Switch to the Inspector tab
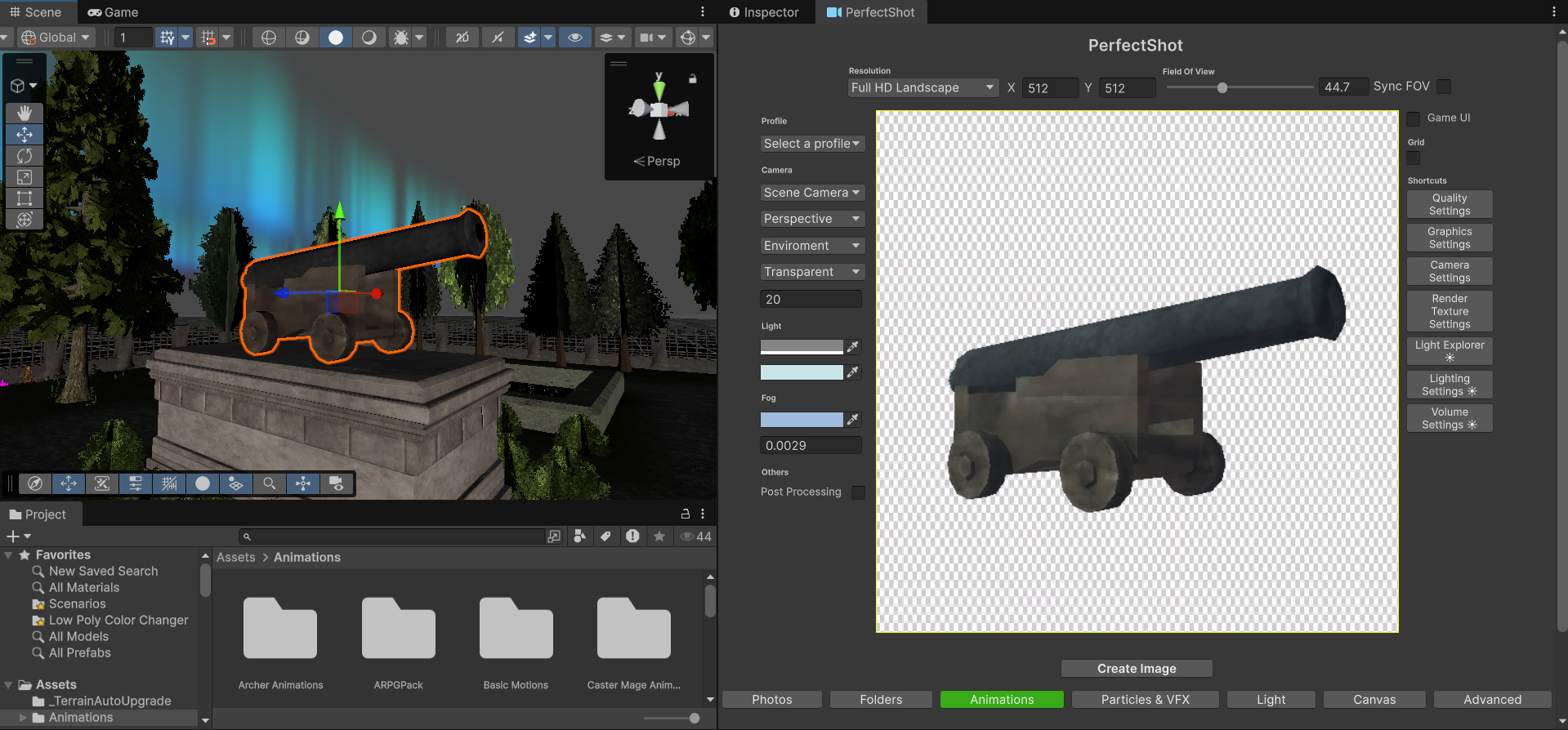Image resolution: width=1568 pixels, height=730 pixels. (x=764, y=12)
